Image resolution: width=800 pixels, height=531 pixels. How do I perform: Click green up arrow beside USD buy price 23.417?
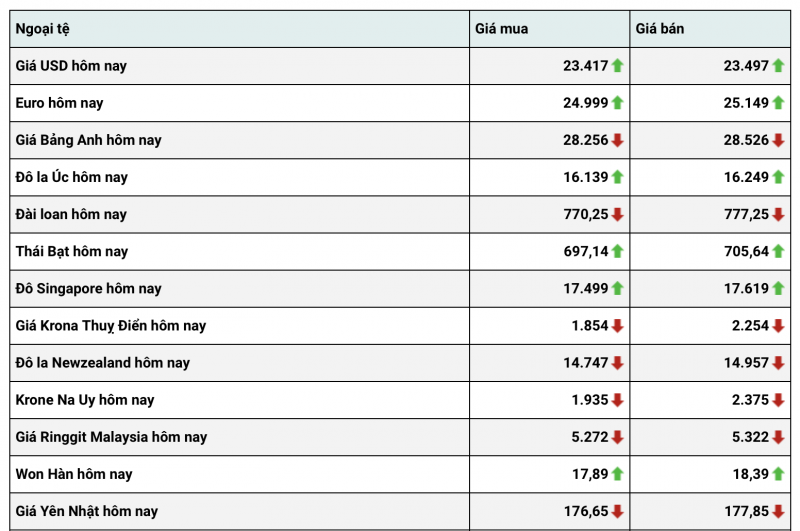[x=617, y=66]
